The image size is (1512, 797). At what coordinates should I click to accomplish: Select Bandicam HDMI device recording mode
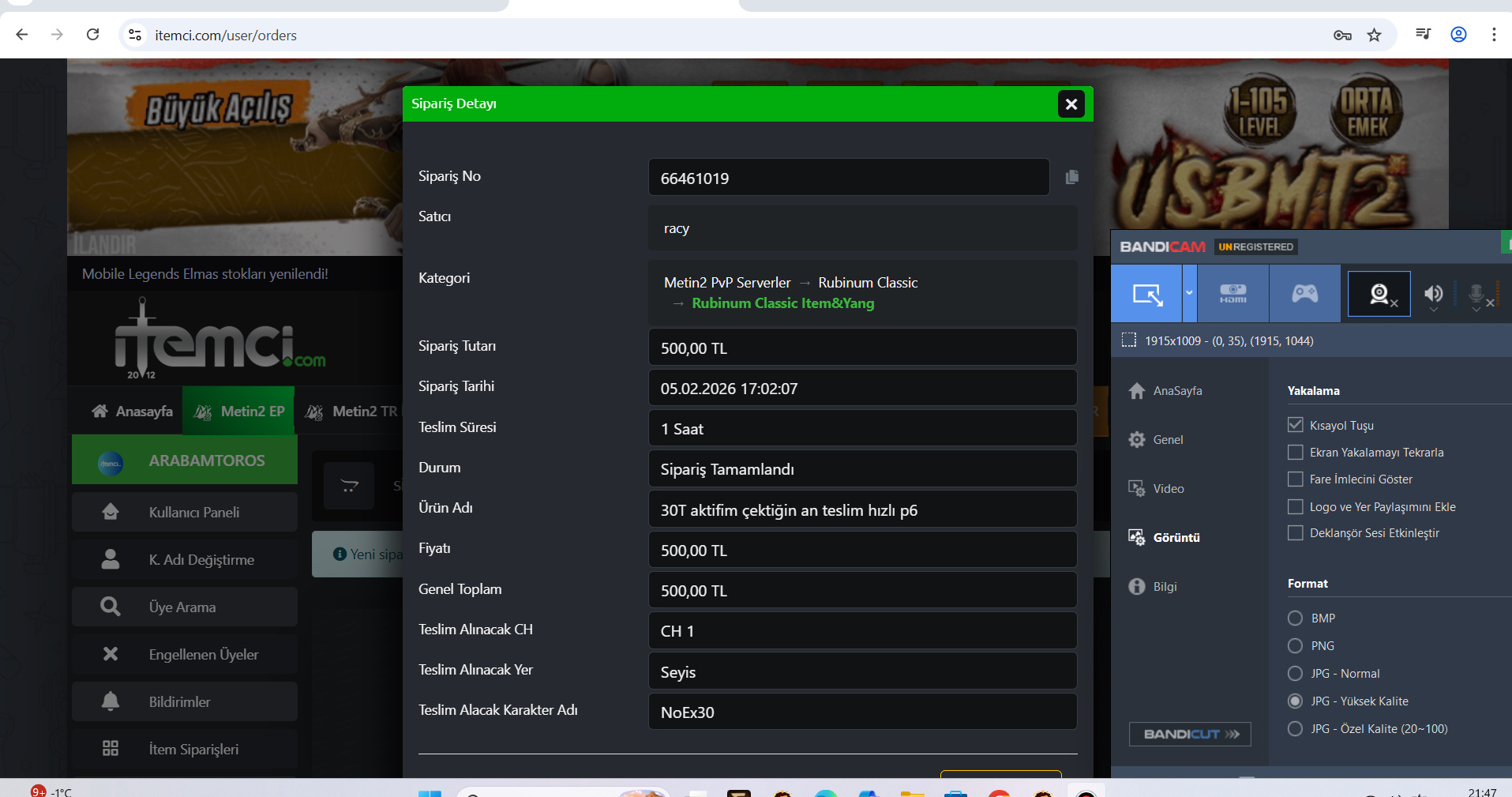pyautogui.click(x=1233, y=294)
